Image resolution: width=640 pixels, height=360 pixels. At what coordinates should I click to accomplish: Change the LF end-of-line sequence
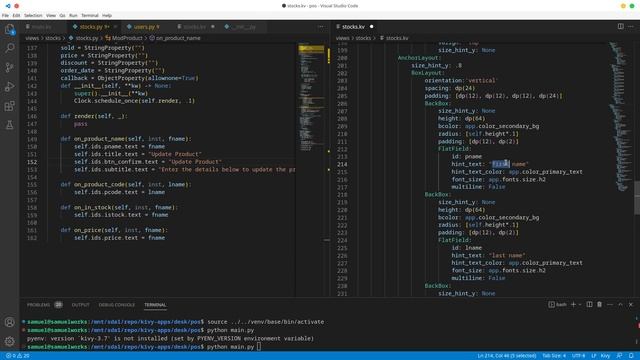594,356
